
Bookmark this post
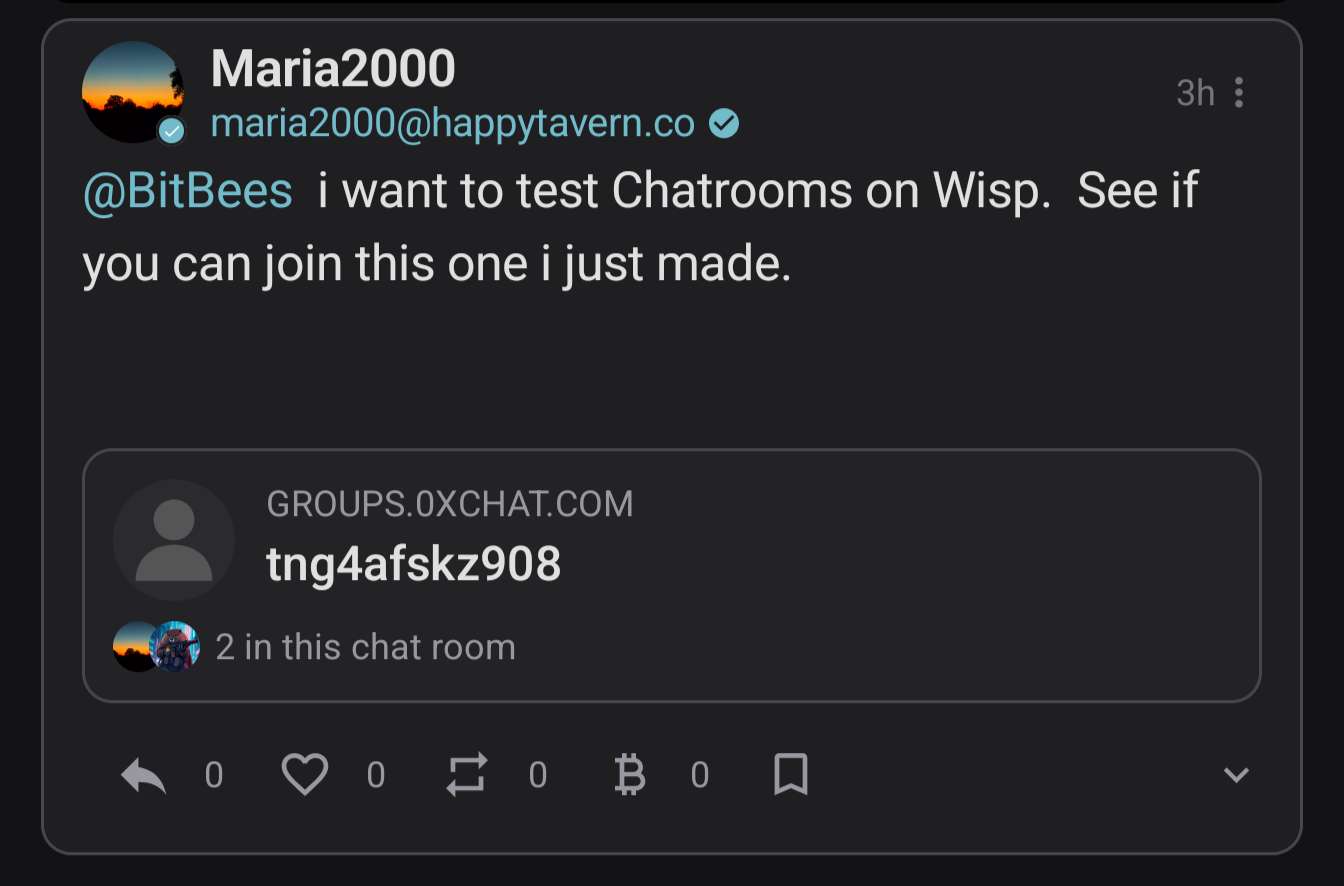click(790, 775)
